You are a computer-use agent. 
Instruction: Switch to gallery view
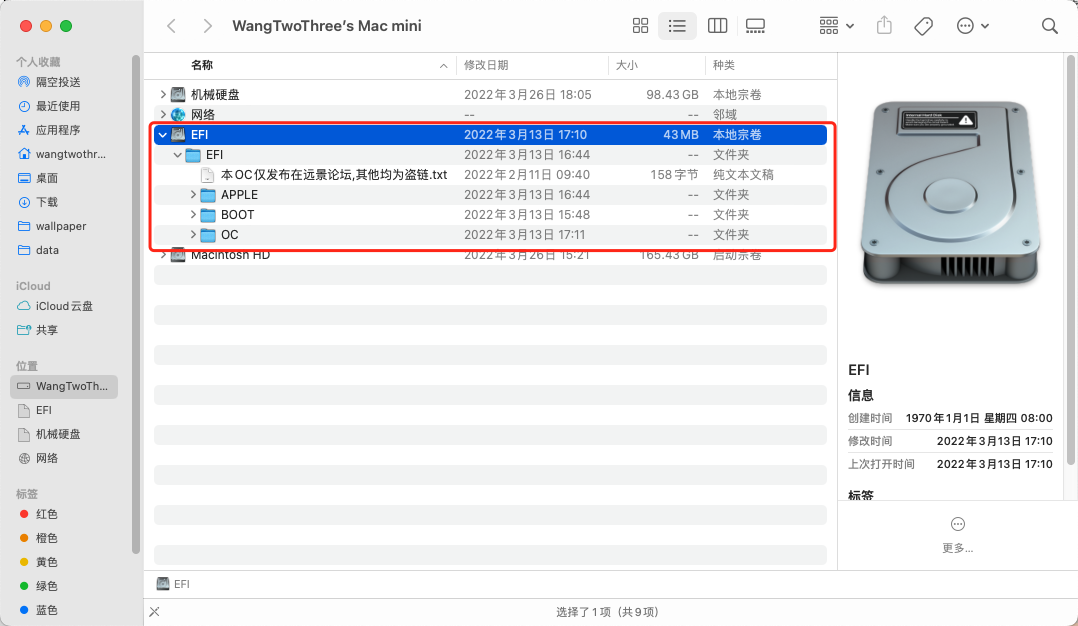coord(755,26)
